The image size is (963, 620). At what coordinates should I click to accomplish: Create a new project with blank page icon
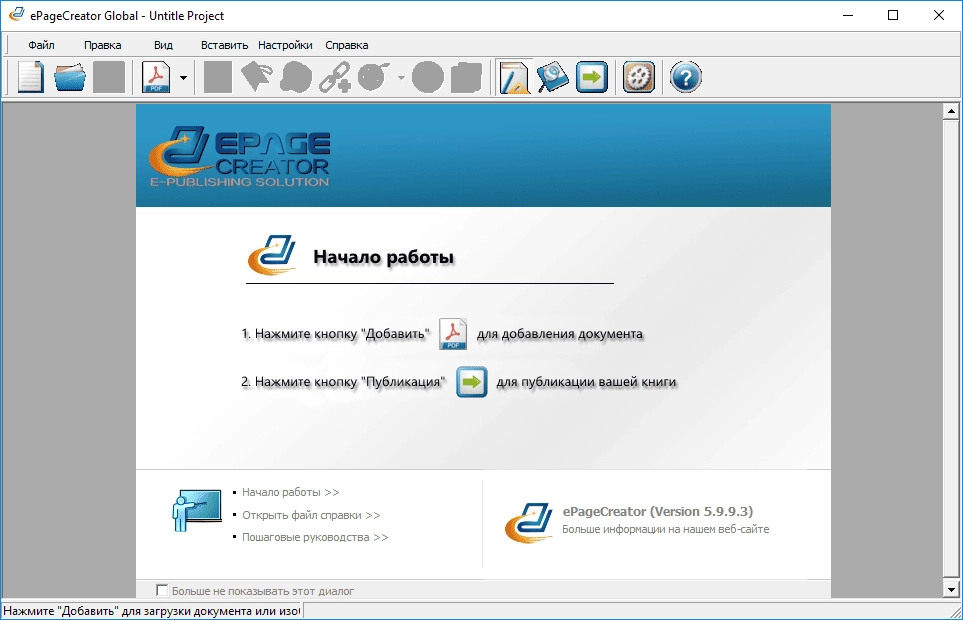coord(31,77)
